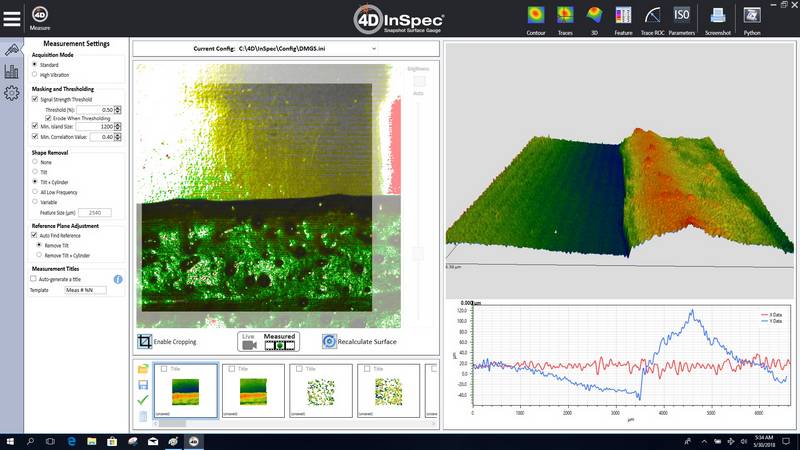Open the Contour view
Viewport: 800px width, 450px height.
click(x=536, y=20)
